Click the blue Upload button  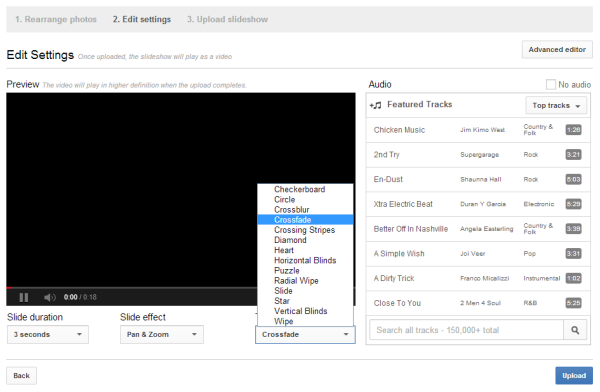574,376
